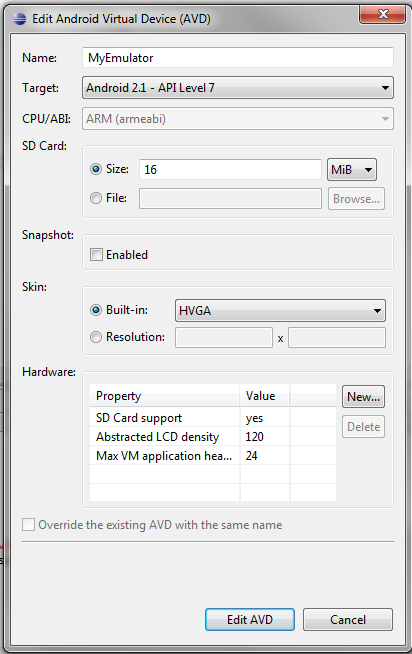Click the Property column header
Image resolution: width=412 pixels, height=654 pixels.
165,395
